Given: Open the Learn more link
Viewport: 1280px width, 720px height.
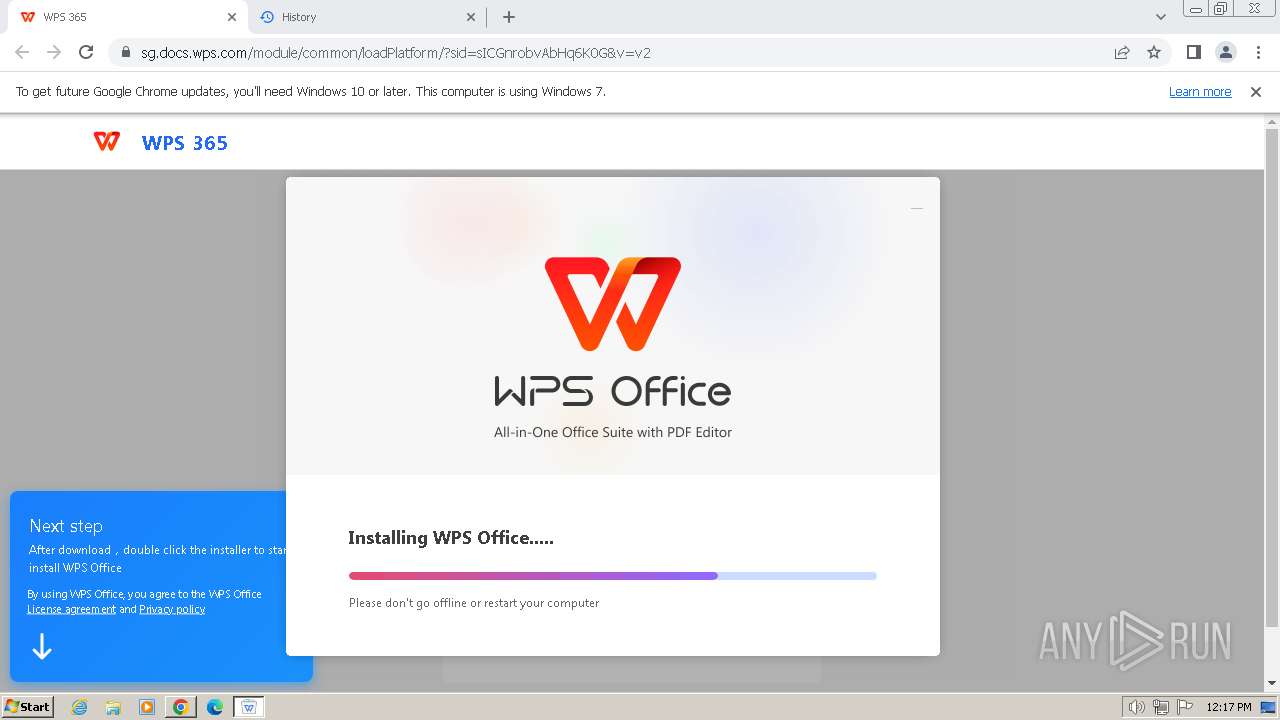Looking at the screenshot, I should 1200,92.
